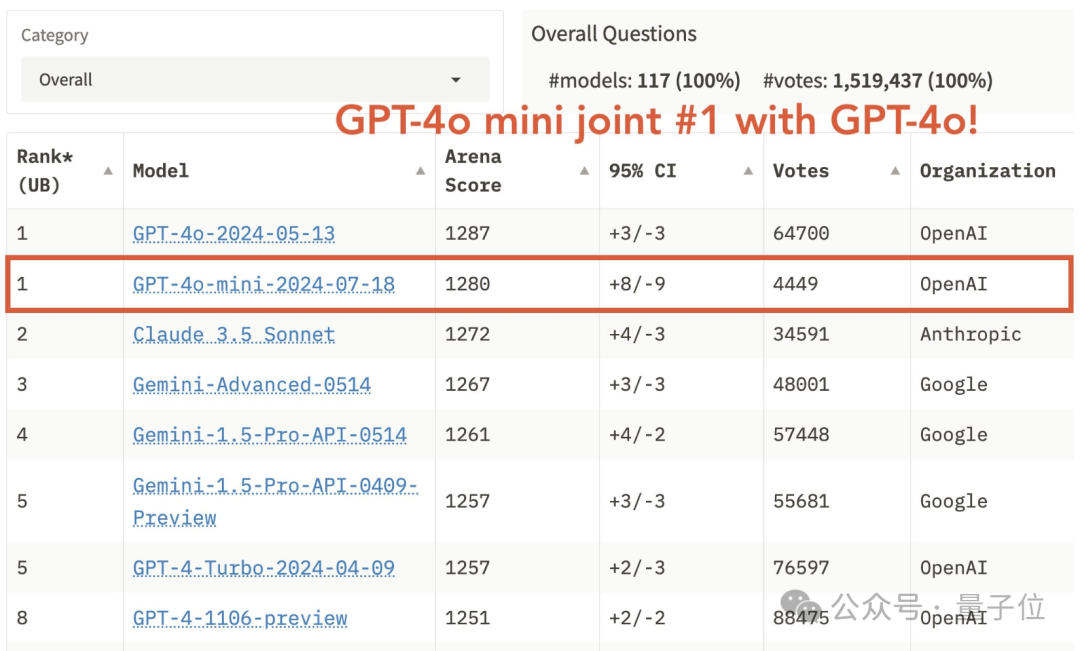Click the votes value 34591
The width and height of the screenshot is (1080, 651).
(x=800, y=334)
